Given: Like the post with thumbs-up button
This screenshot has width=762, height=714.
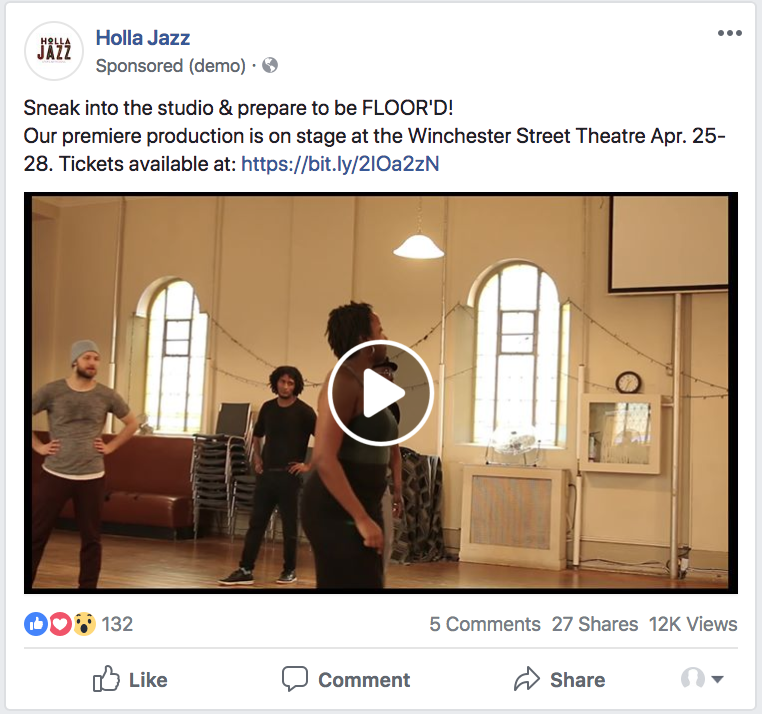Looking at the screenshot, I should 130,679.
